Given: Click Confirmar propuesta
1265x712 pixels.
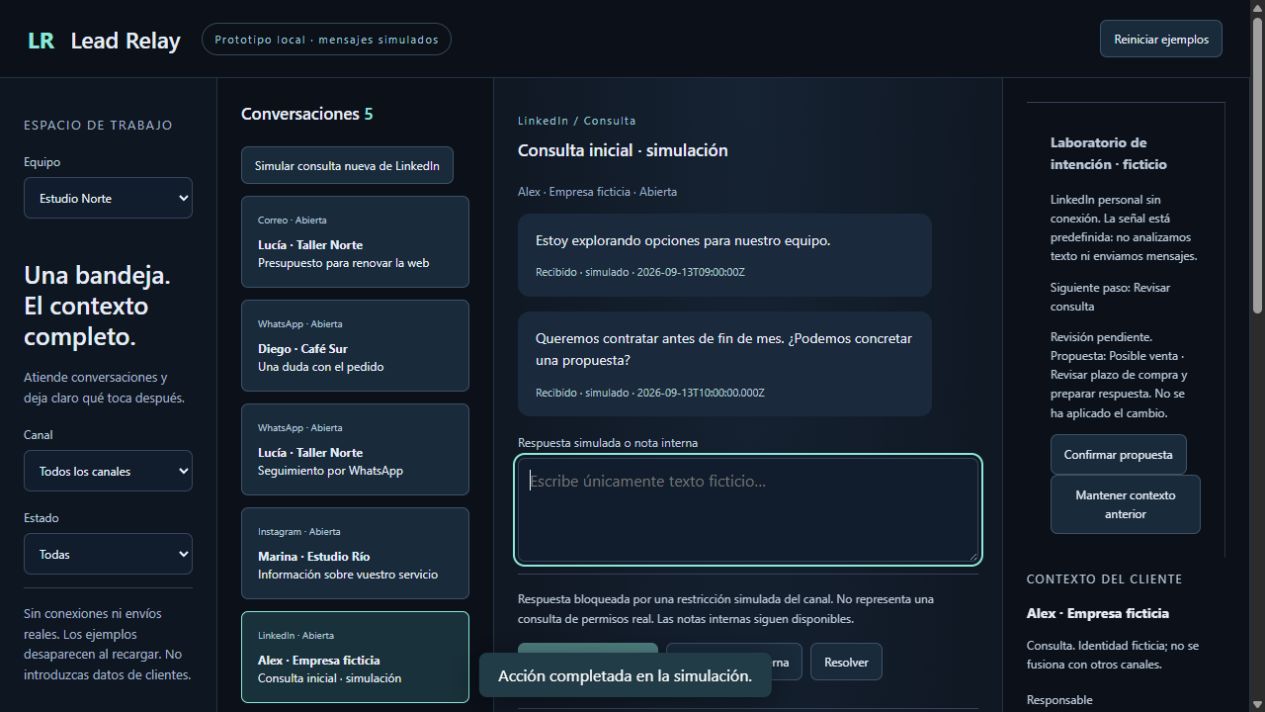Looking at the screenshot, I should (x=1118, y=454).
